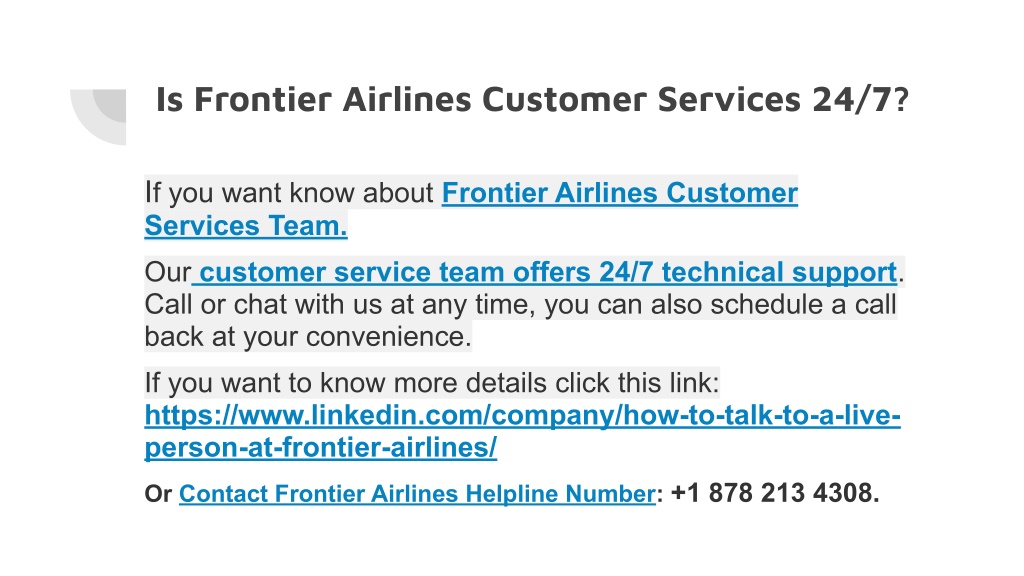Click the 'back at your convenience.' line
1024x576 pixels.
(x=308, y=337)
